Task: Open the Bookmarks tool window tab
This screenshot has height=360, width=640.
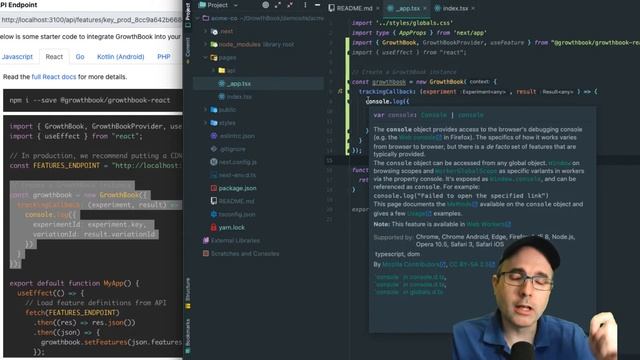Action: (188, 336)
